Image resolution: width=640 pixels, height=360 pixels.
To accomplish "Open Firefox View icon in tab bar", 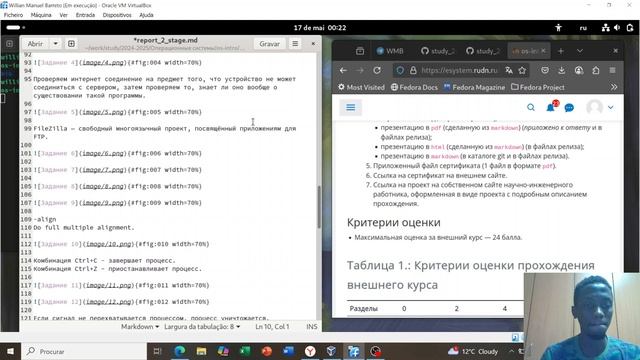I will [360, 51].
